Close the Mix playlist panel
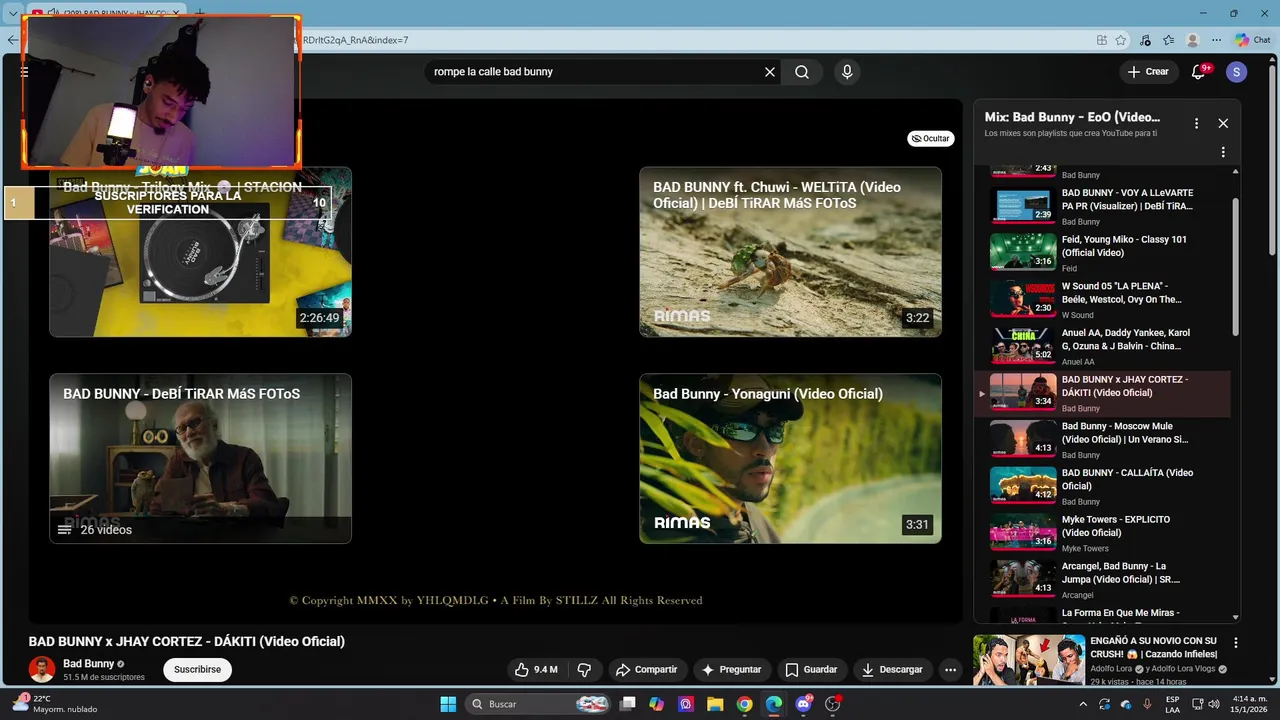 (1223, 123)
